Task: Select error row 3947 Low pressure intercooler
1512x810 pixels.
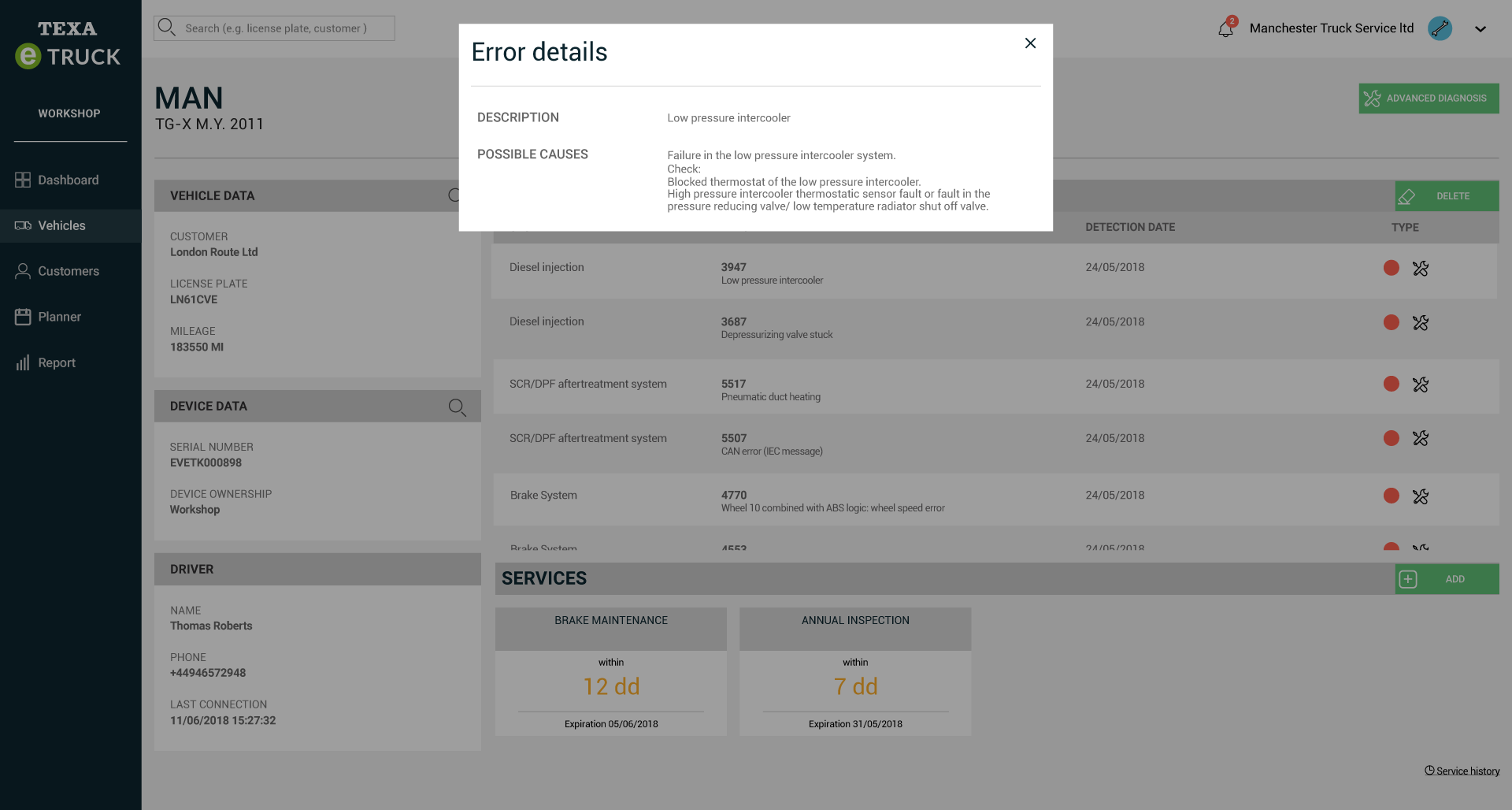Action: [995, 271]
